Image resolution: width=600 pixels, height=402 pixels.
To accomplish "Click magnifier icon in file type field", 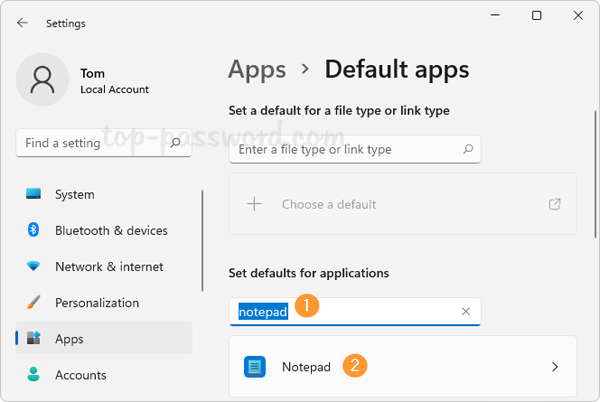I will click(467, 149).
